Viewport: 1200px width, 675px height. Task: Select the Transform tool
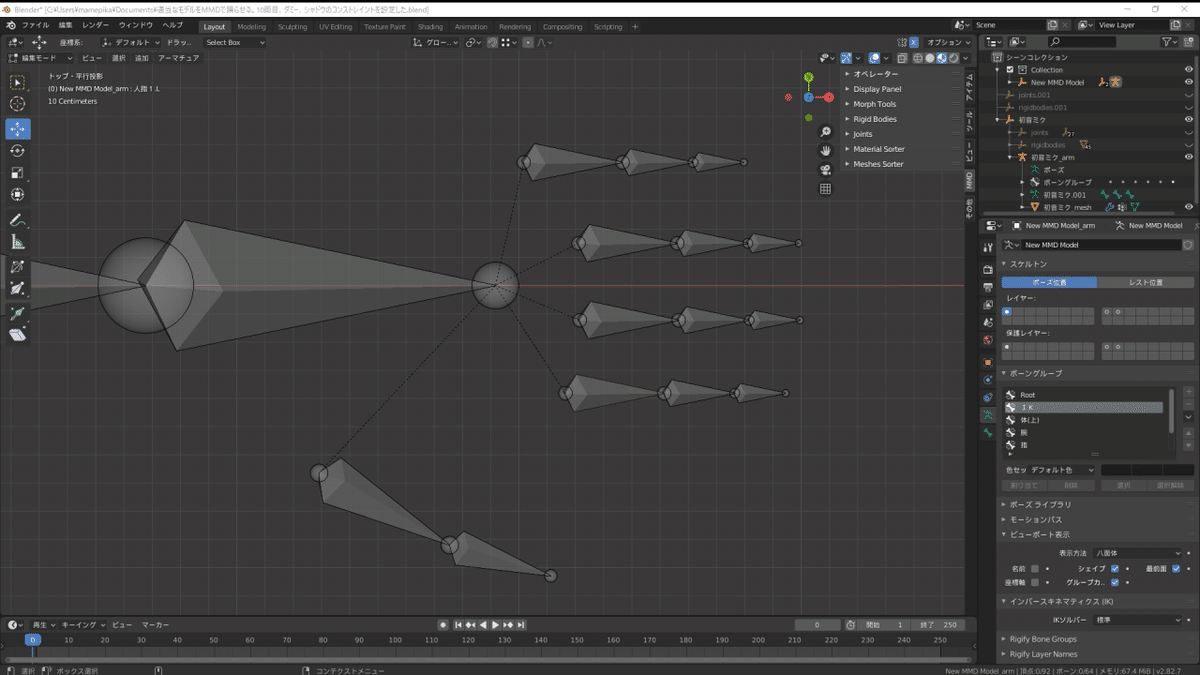click(17, 195)
